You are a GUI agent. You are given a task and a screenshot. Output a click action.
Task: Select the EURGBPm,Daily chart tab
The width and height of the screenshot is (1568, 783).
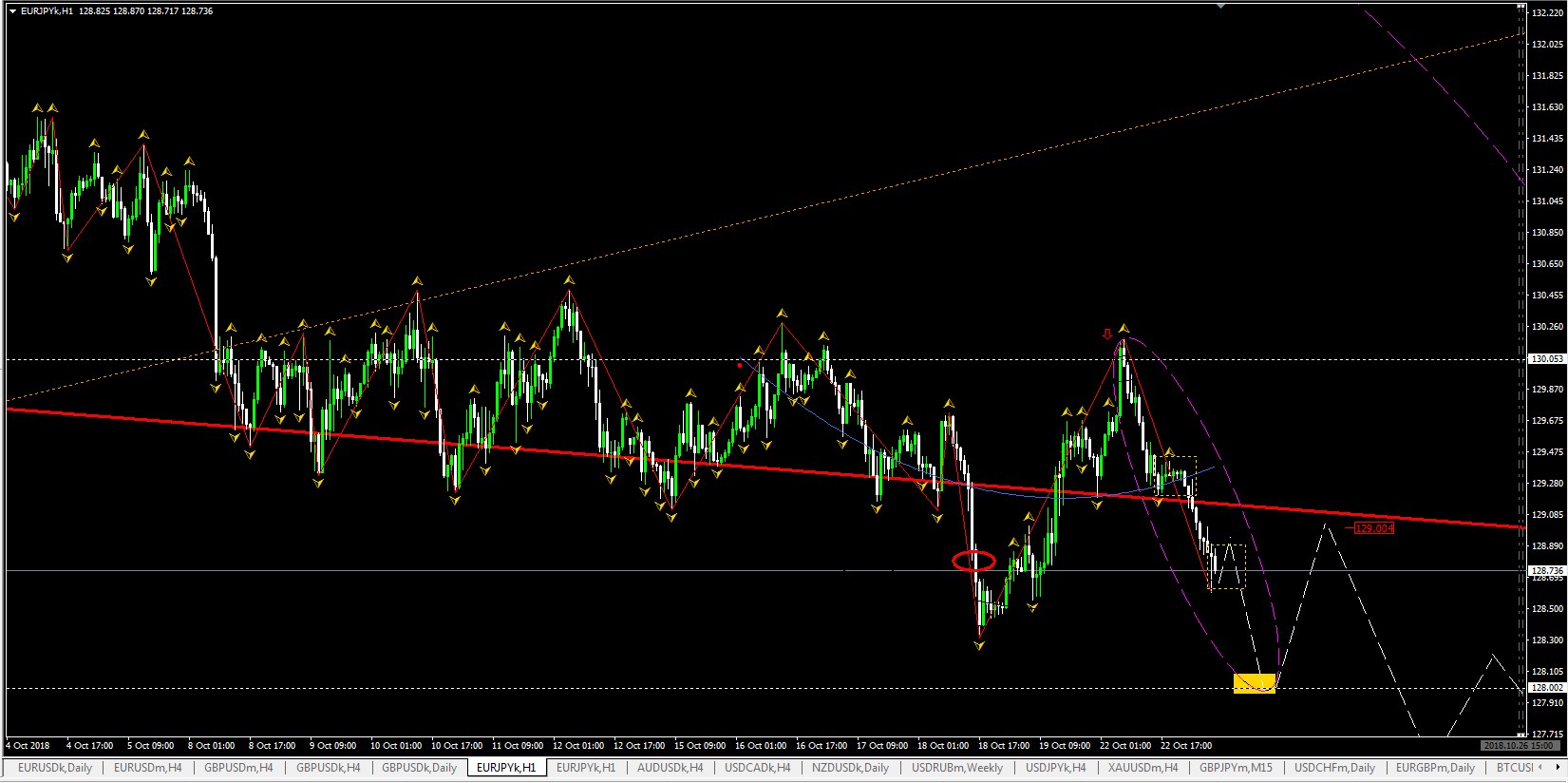(x=1435, y=768)
